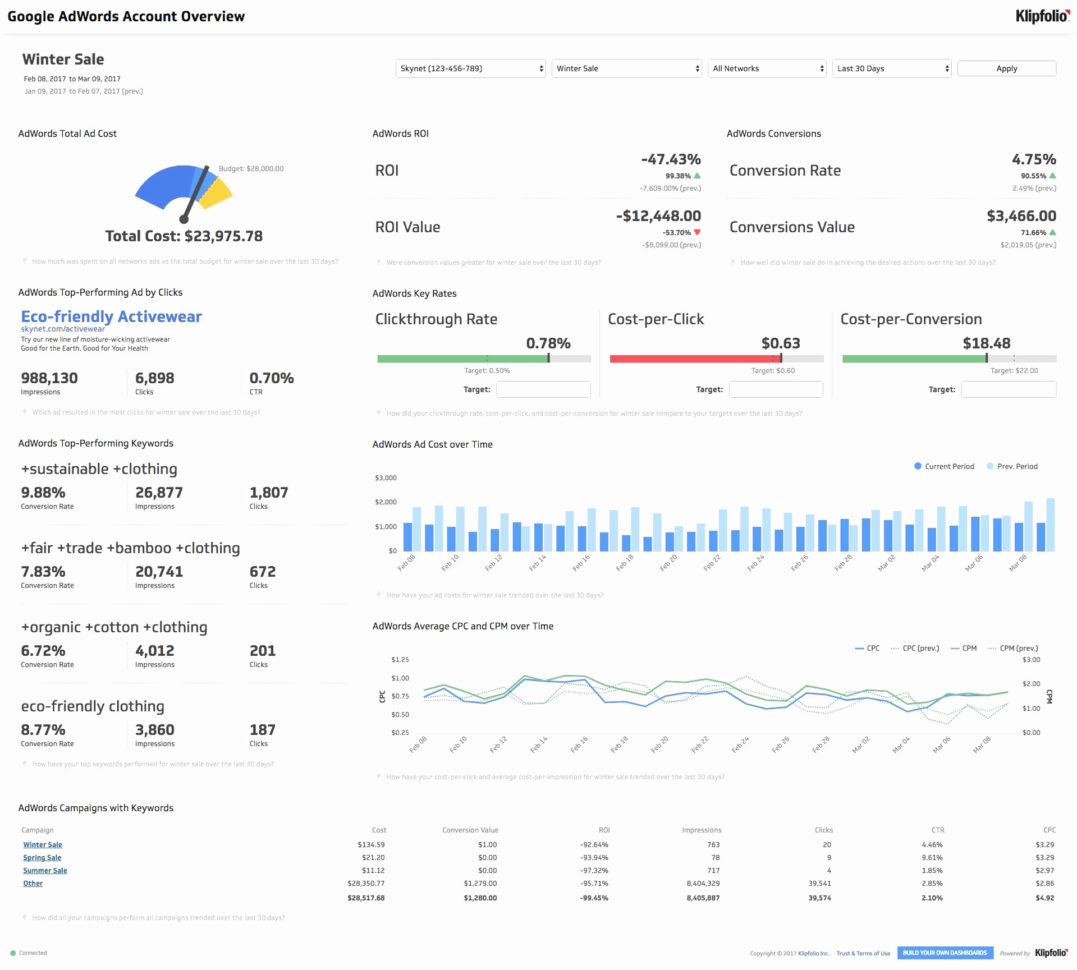
Task: Click the green Connected status dot
Action: point(13,953)
